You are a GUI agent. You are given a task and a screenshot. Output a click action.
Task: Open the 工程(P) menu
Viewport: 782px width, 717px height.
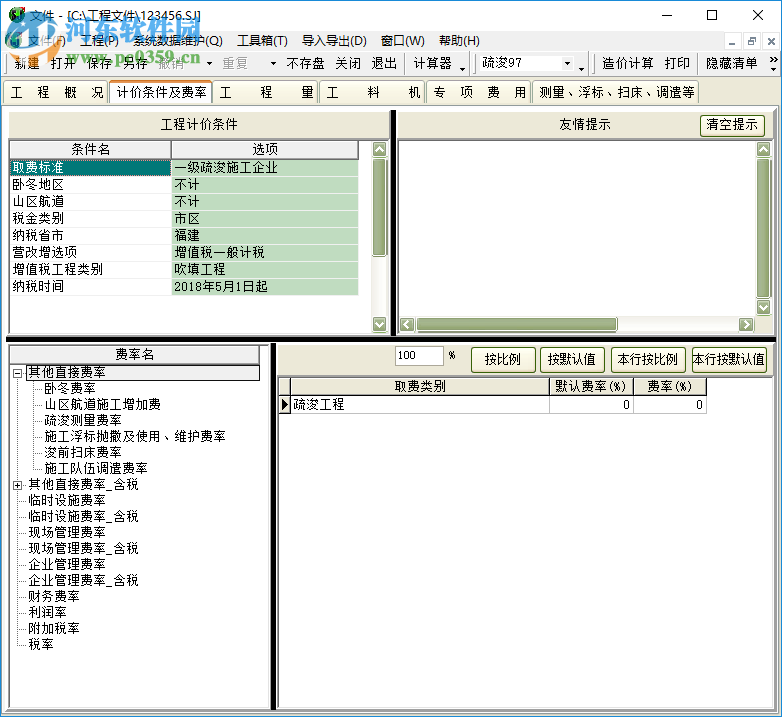click(x=99, y=40)
